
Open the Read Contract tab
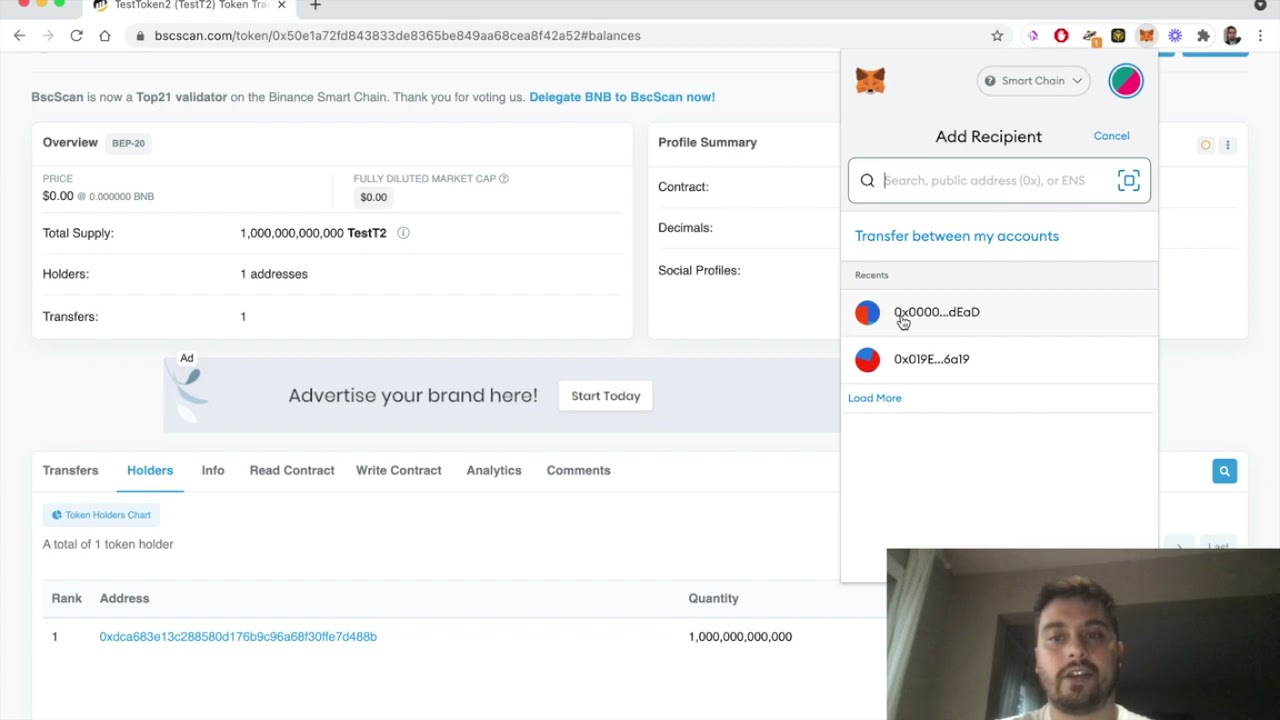[292, 470]
